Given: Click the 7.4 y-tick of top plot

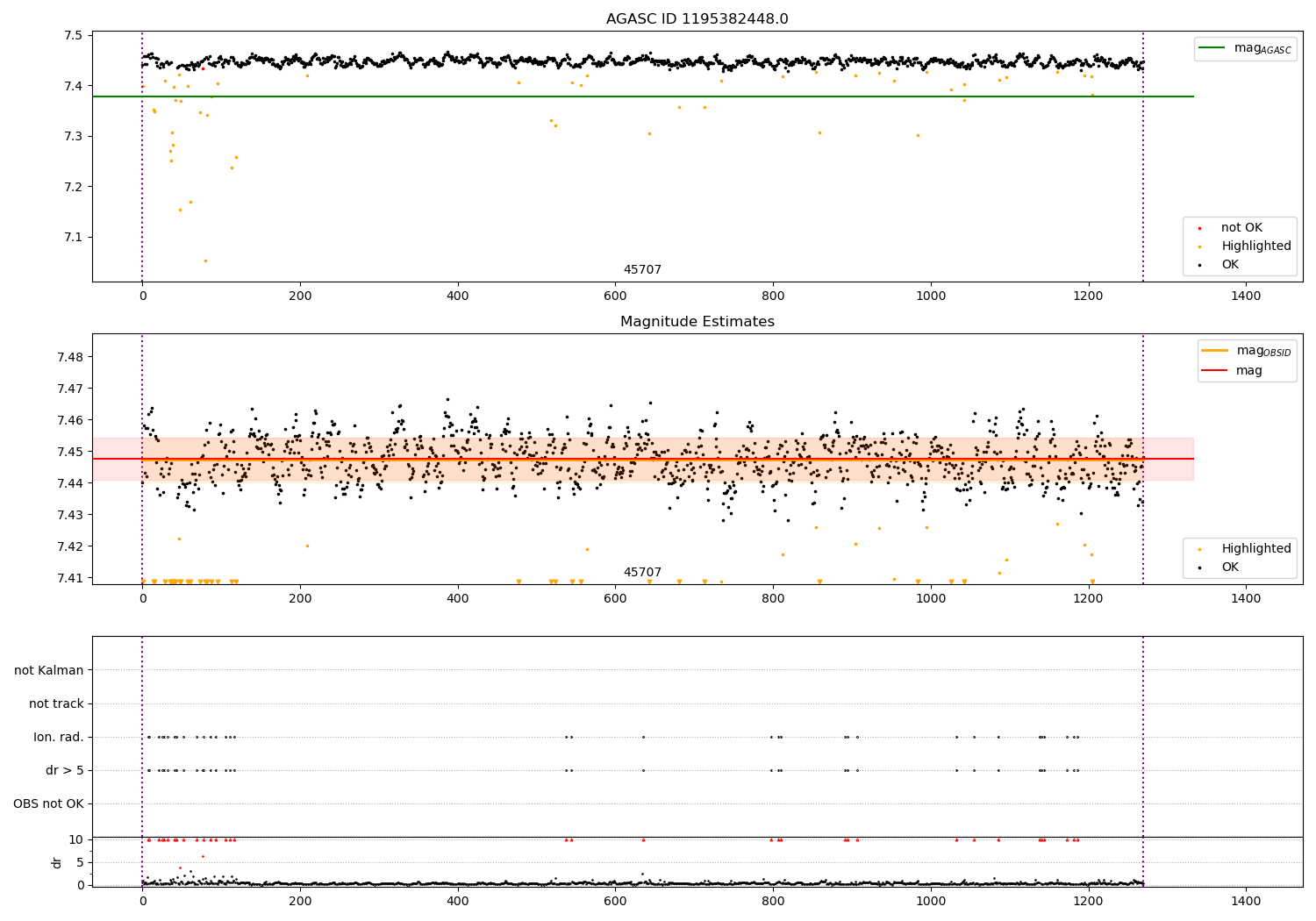Looking at the screenshot, I should 75,86.
